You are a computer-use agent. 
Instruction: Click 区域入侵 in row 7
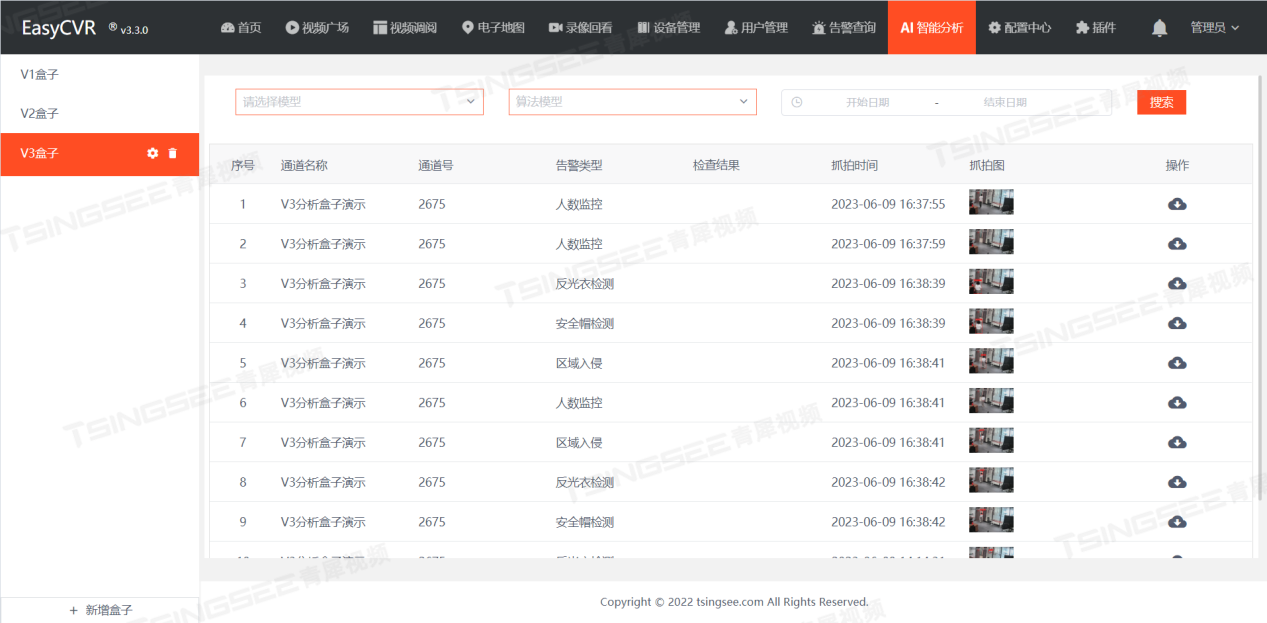pyautogui.click(x=579, y=442)
